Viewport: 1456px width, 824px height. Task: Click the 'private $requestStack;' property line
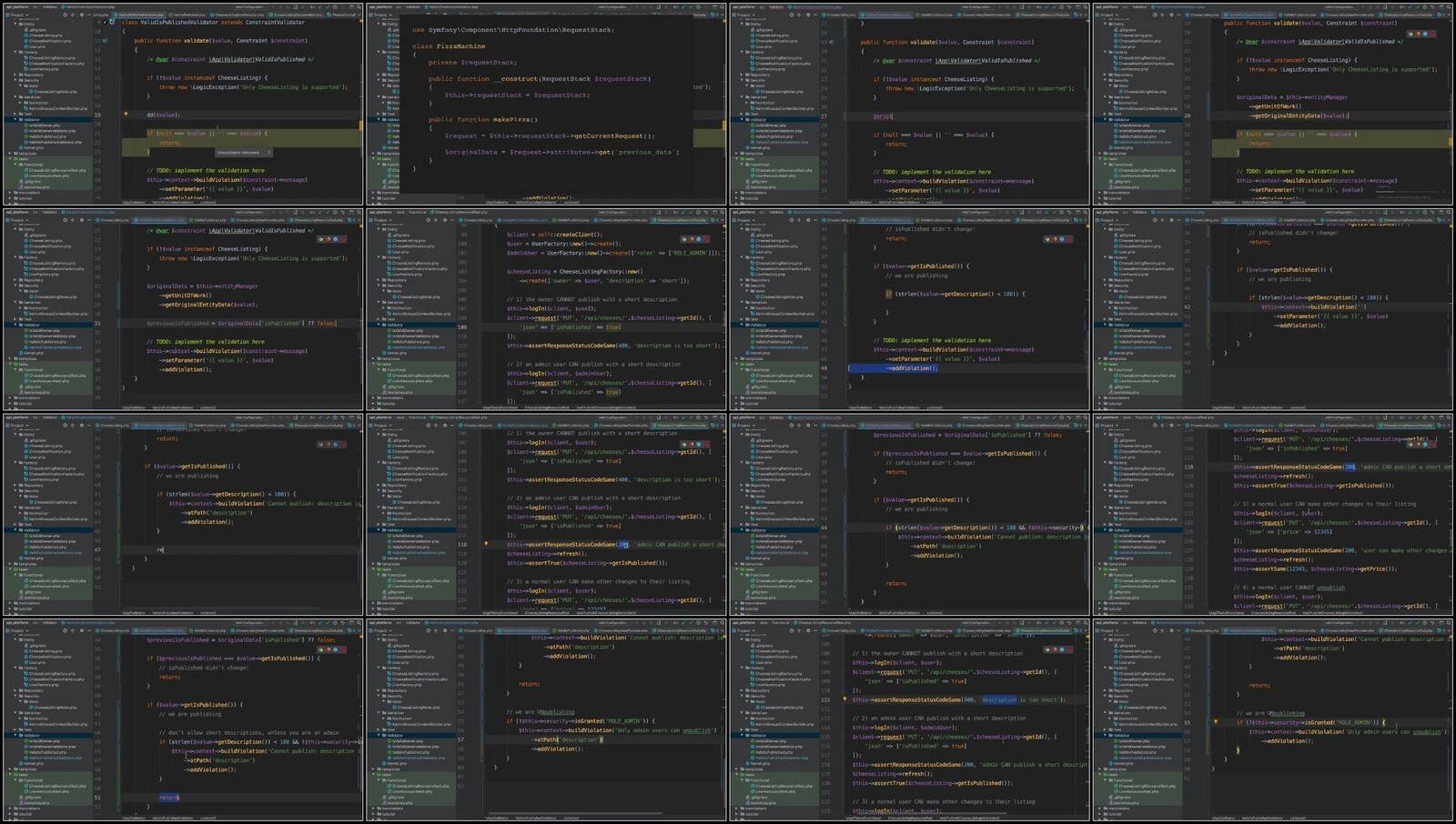tap(472, 63)
